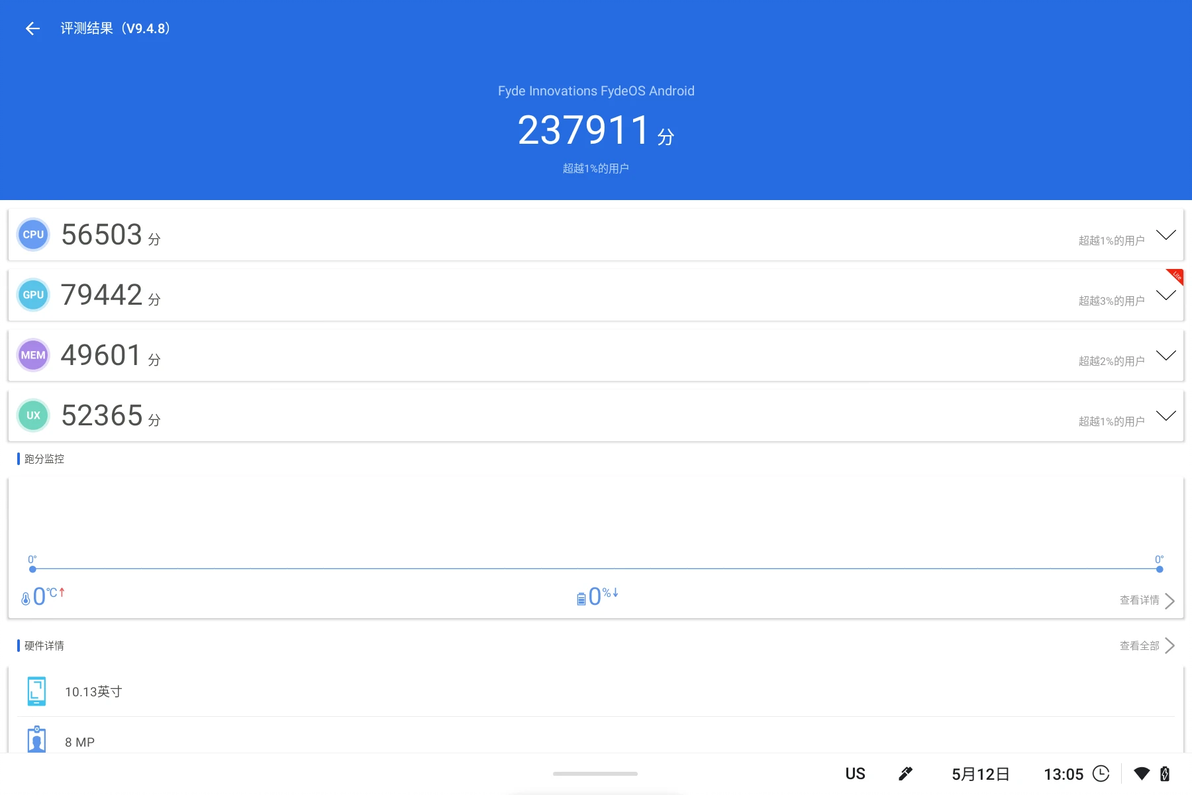Go back using the top-left arrow

[x=32, y=29]
